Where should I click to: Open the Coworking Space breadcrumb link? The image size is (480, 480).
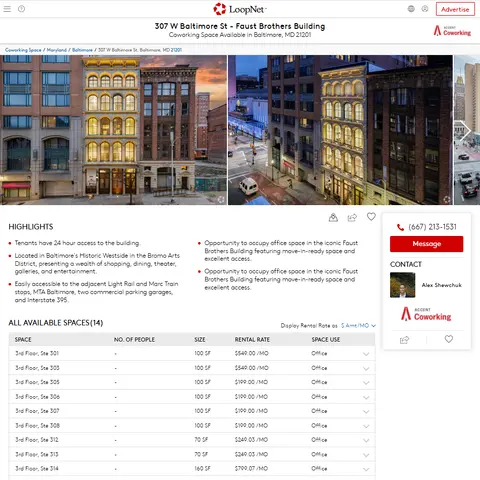click(23, 50)
